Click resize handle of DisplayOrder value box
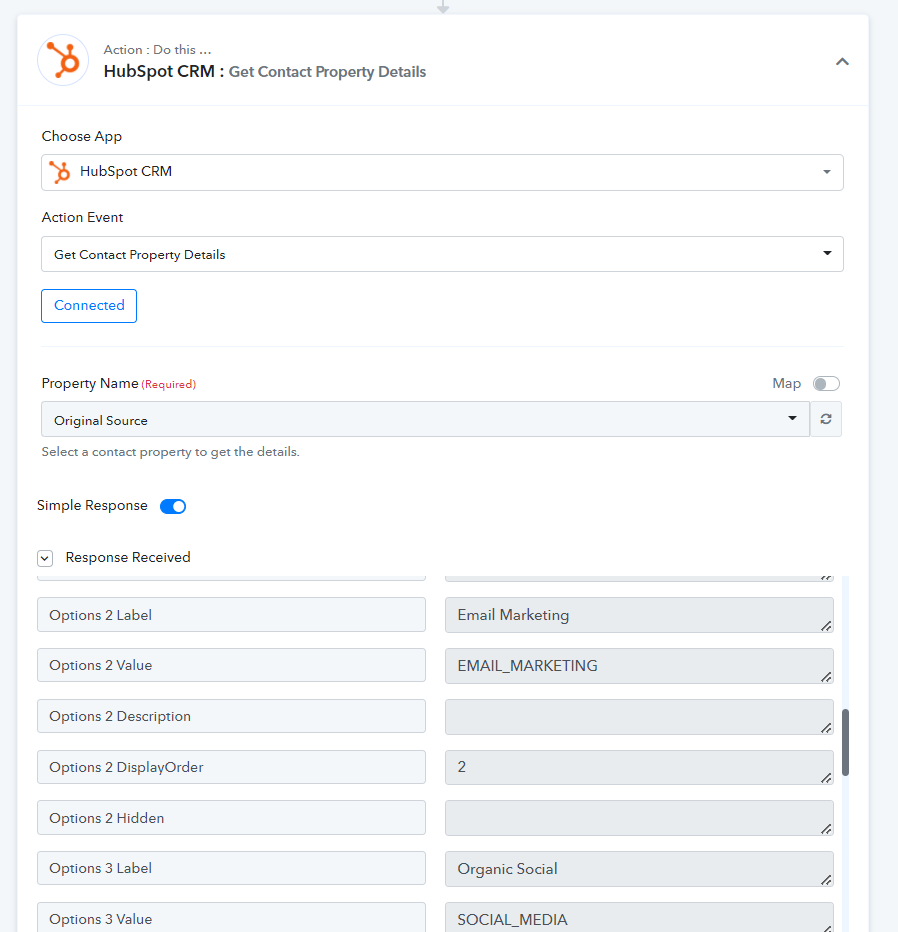The width and height of the screenshot is (898, 932). [826, 778]
